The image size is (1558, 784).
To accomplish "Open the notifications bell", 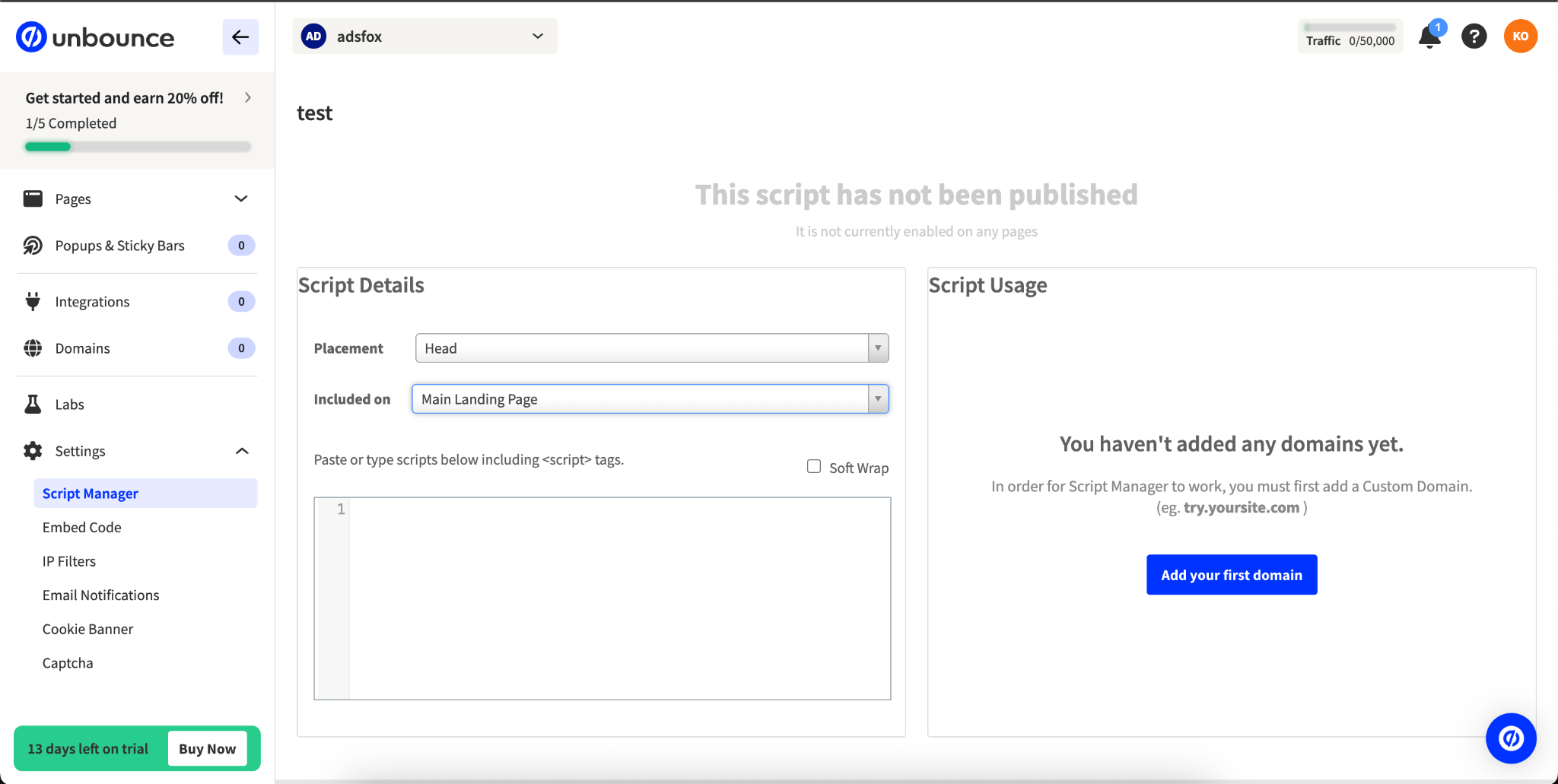I will click(1429, 37).
